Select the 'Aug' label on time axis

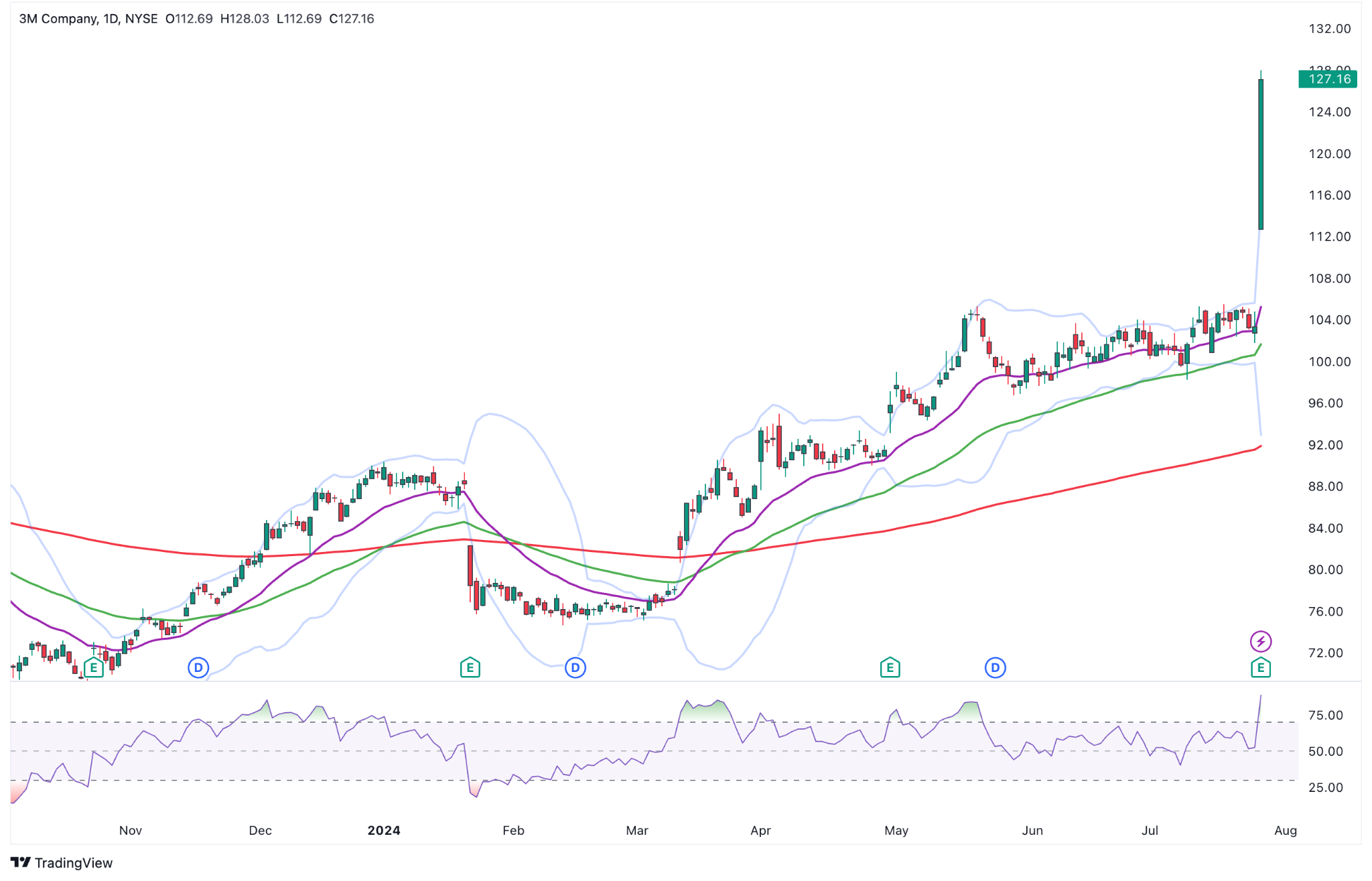(1286, 830)
